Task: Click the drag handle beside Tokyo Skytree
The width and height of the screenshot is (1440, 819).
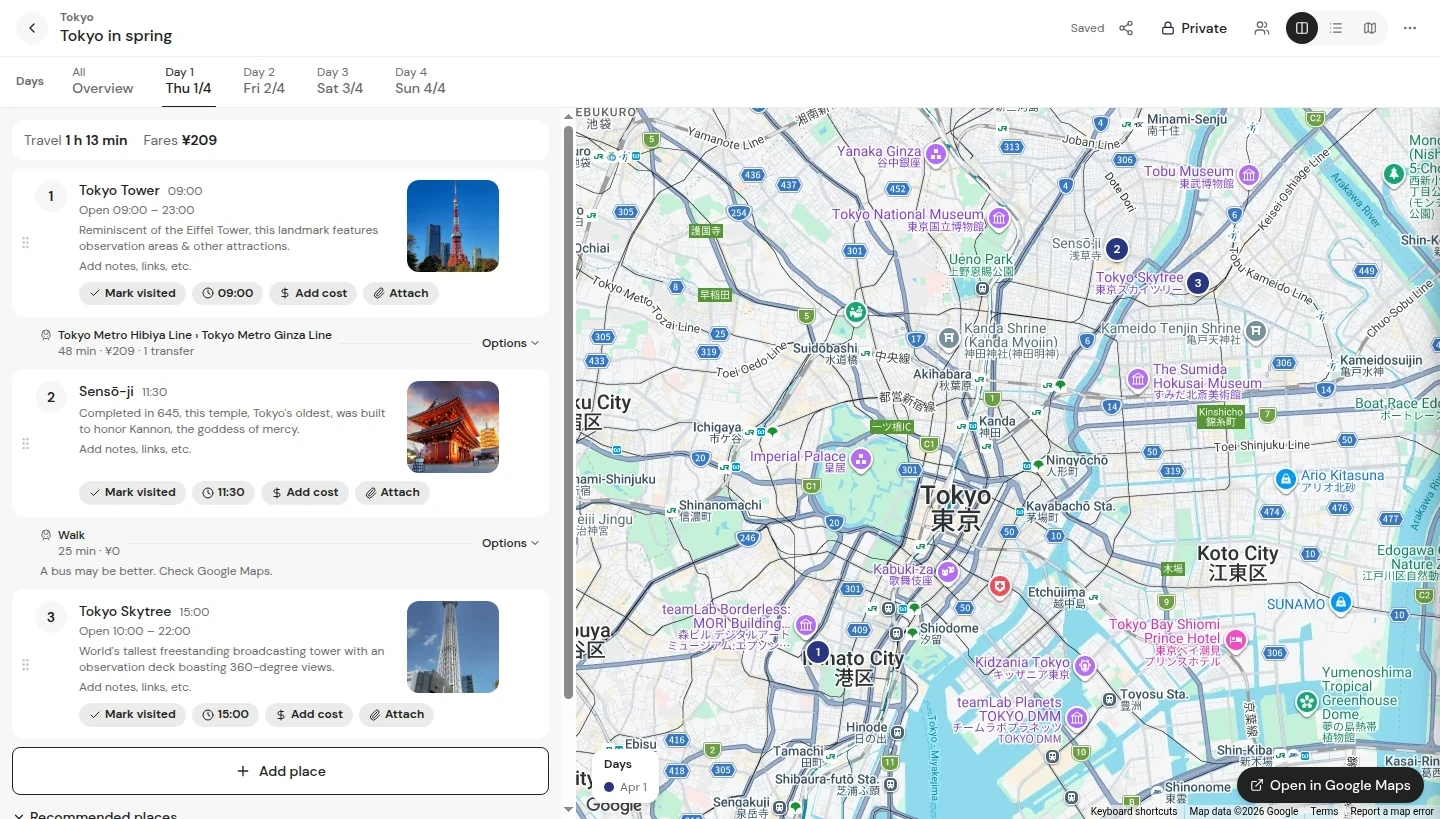Action: coord(25,665)
